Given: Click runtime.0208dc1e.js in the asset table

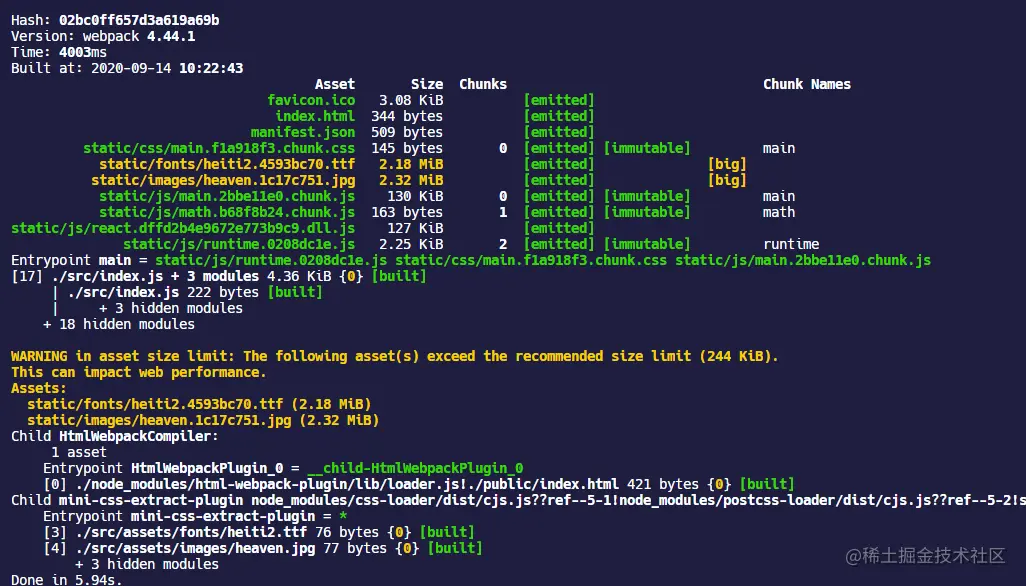Looking at the screenshot, I should tap(239, 245).
